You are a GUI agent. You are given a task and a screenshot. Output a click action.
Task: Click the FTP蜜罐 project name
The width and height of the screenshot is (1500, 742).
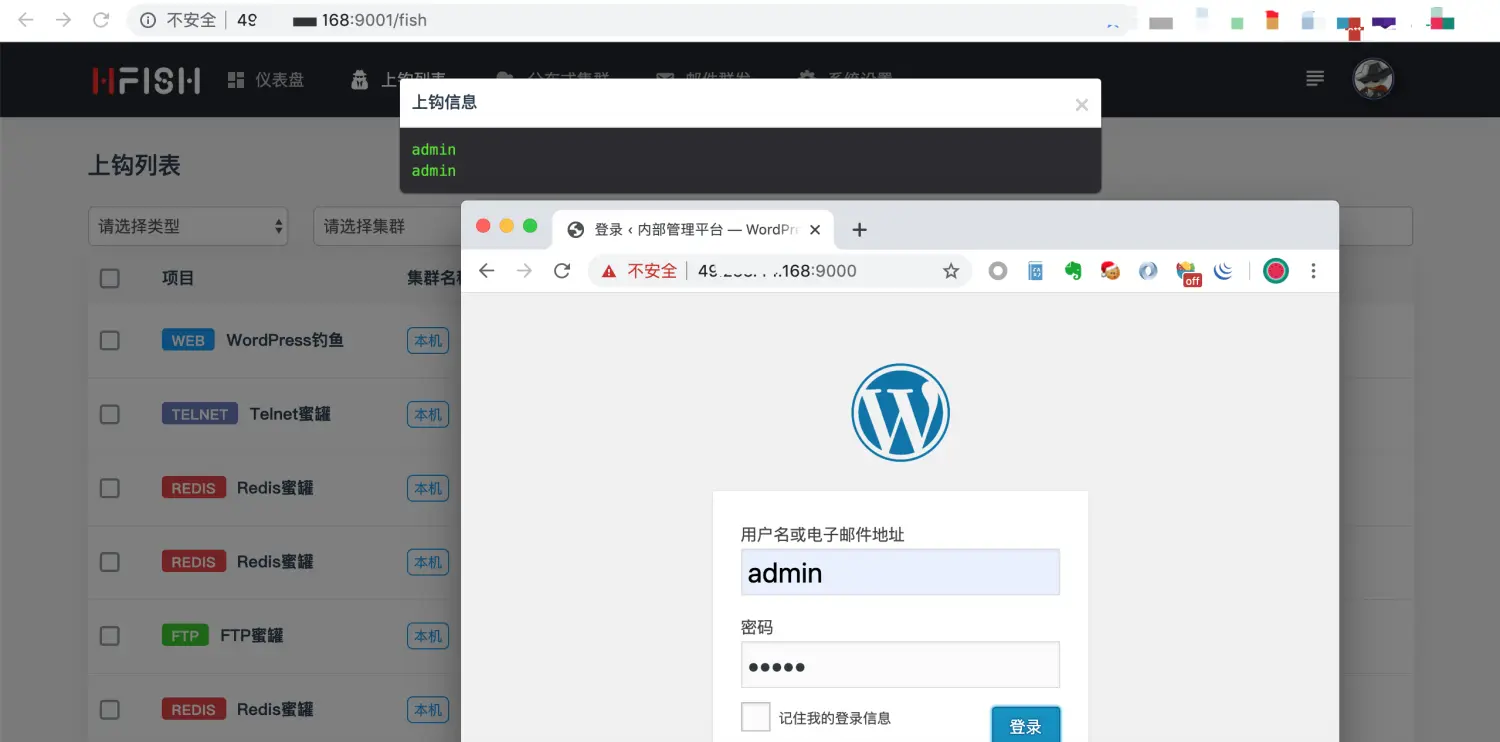[252, 636]
